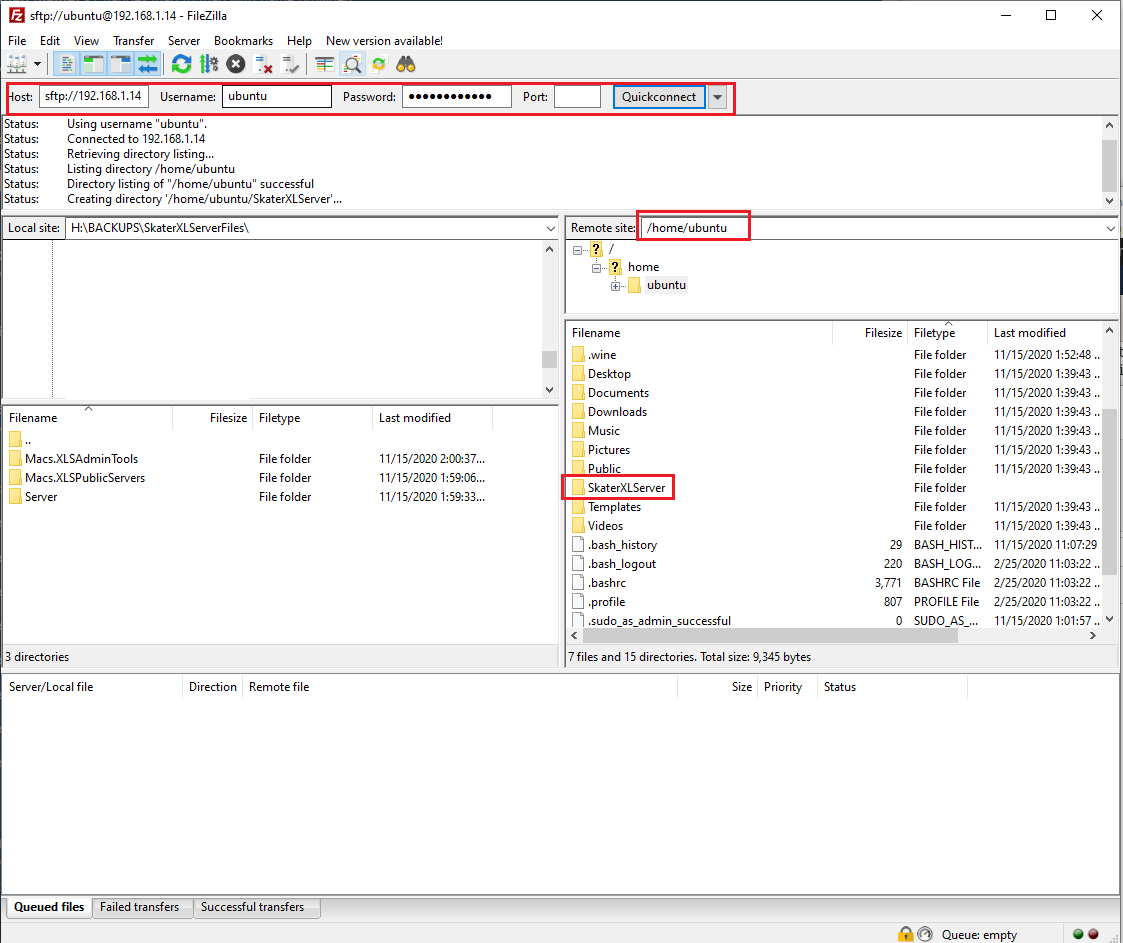
Task: Open the Bookmarks menu
Action: click(x=244, y=41)
